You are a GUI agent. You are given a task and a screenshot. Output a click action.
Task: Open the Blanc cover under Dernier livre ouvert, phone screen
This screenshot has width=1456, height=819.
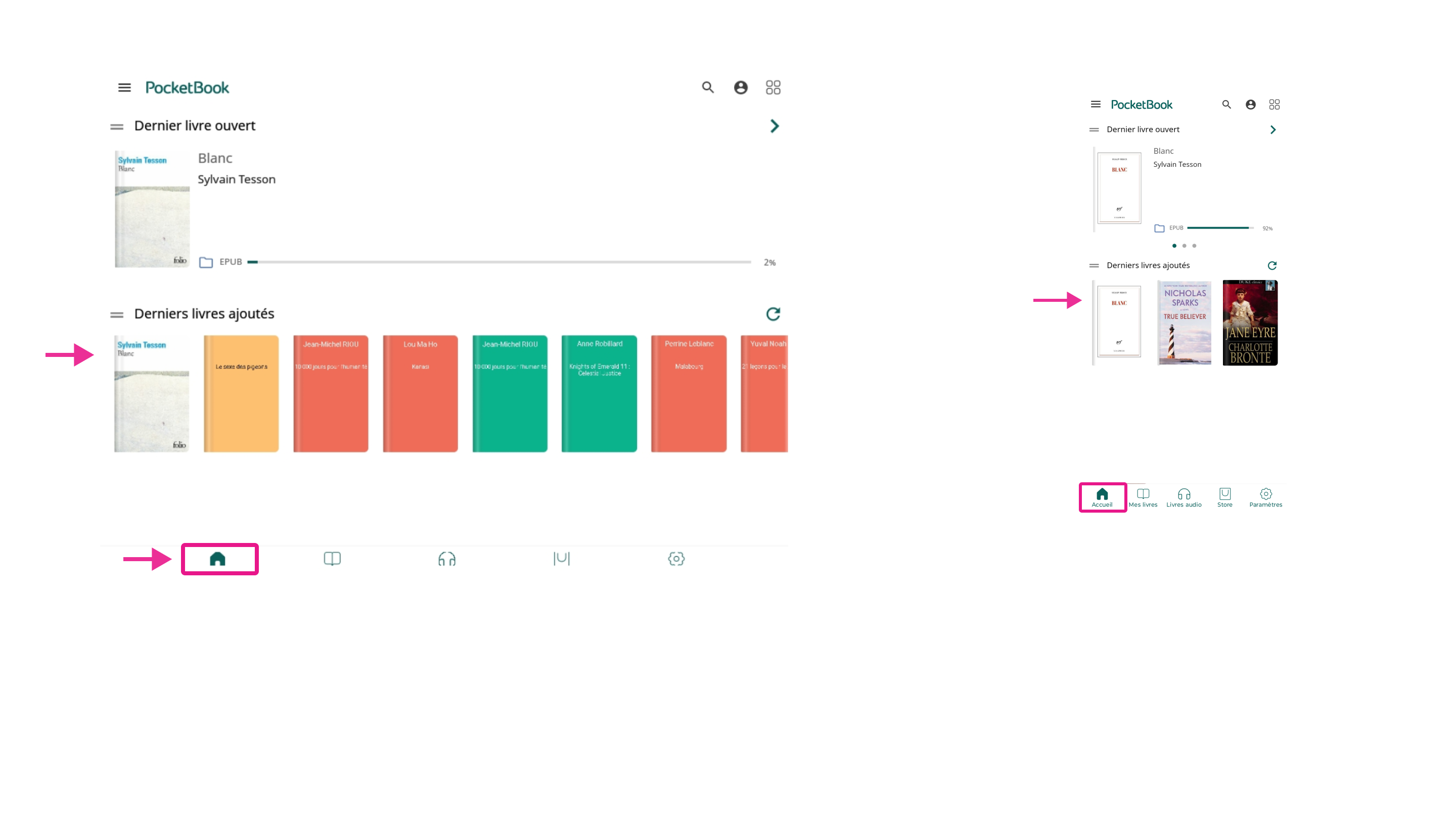coord(1119,189)
